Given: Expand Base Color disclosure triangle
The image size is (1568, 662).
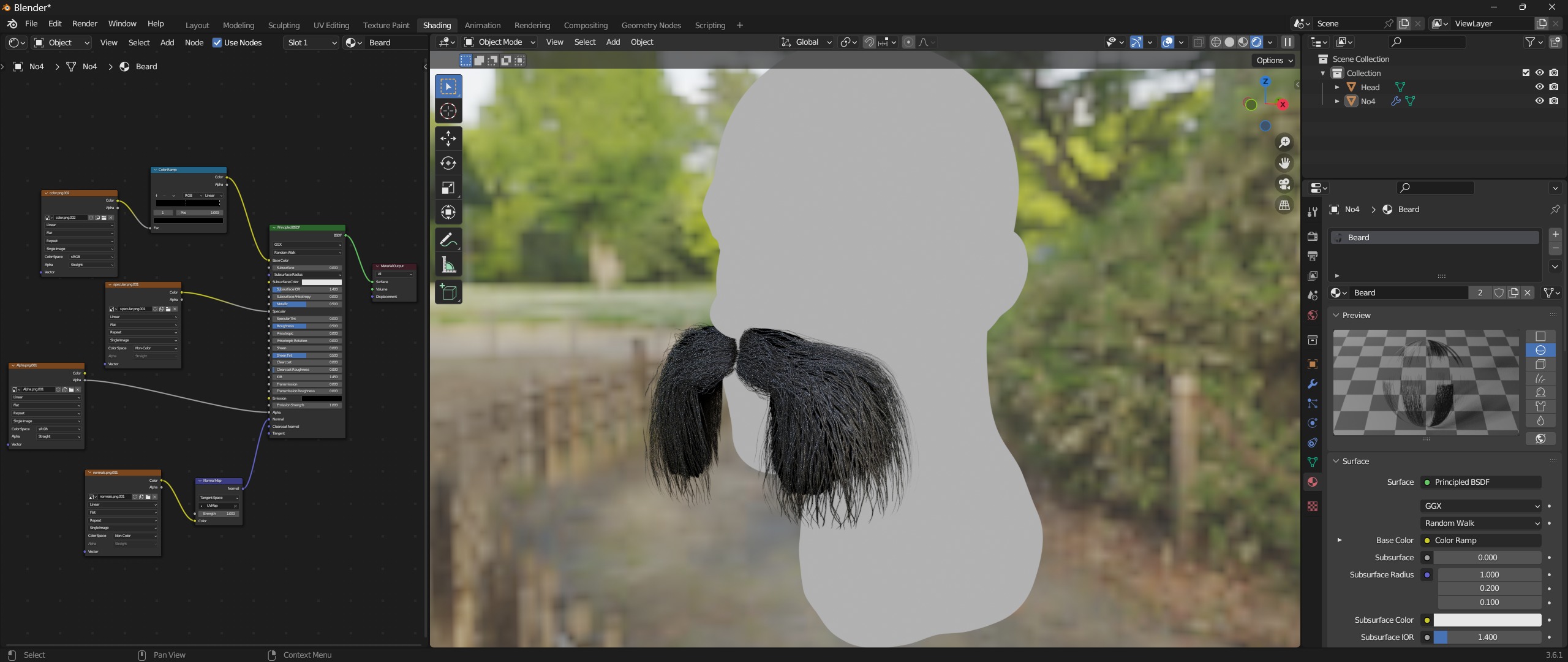Looking at the screenshot, I should [x=1340, y=541].
